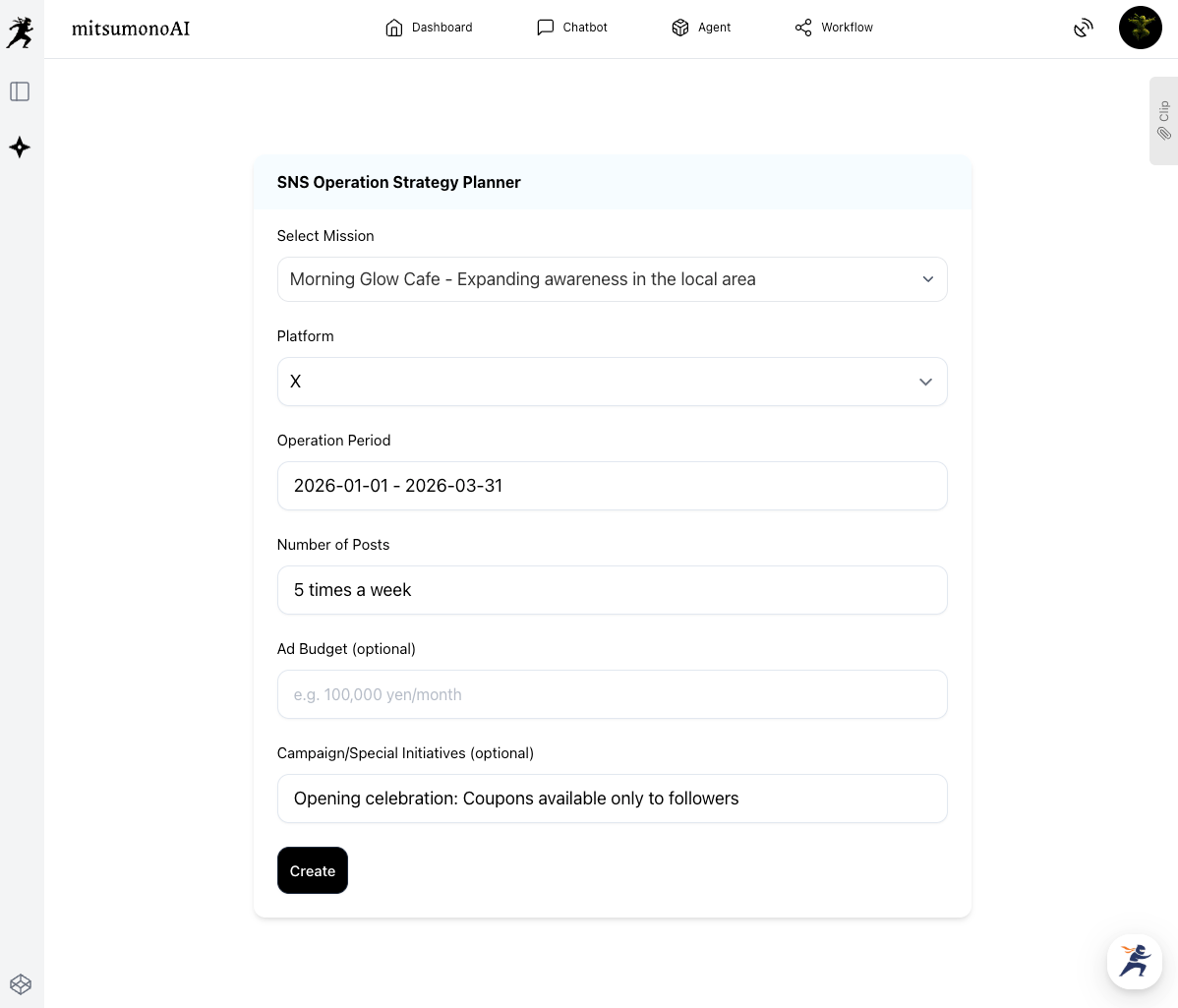Click the Operation Period date field

click(612, 486)
